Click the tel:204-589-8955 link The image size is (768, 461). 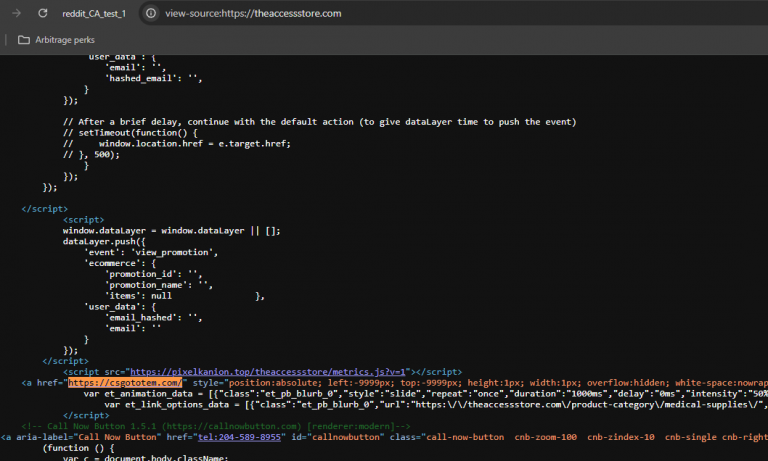click(x=239, y=437)
